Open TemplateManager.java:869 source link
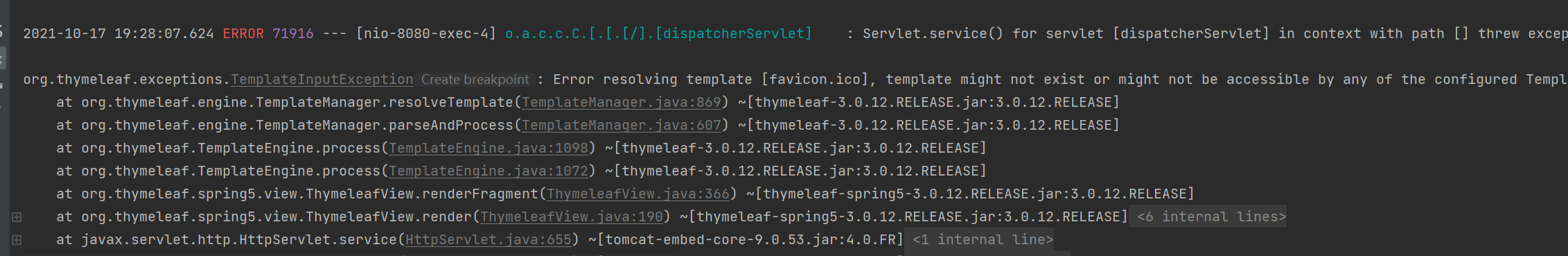Viewport: 1568px width, 256px height. pyautogui.click(x=622, y=103)
